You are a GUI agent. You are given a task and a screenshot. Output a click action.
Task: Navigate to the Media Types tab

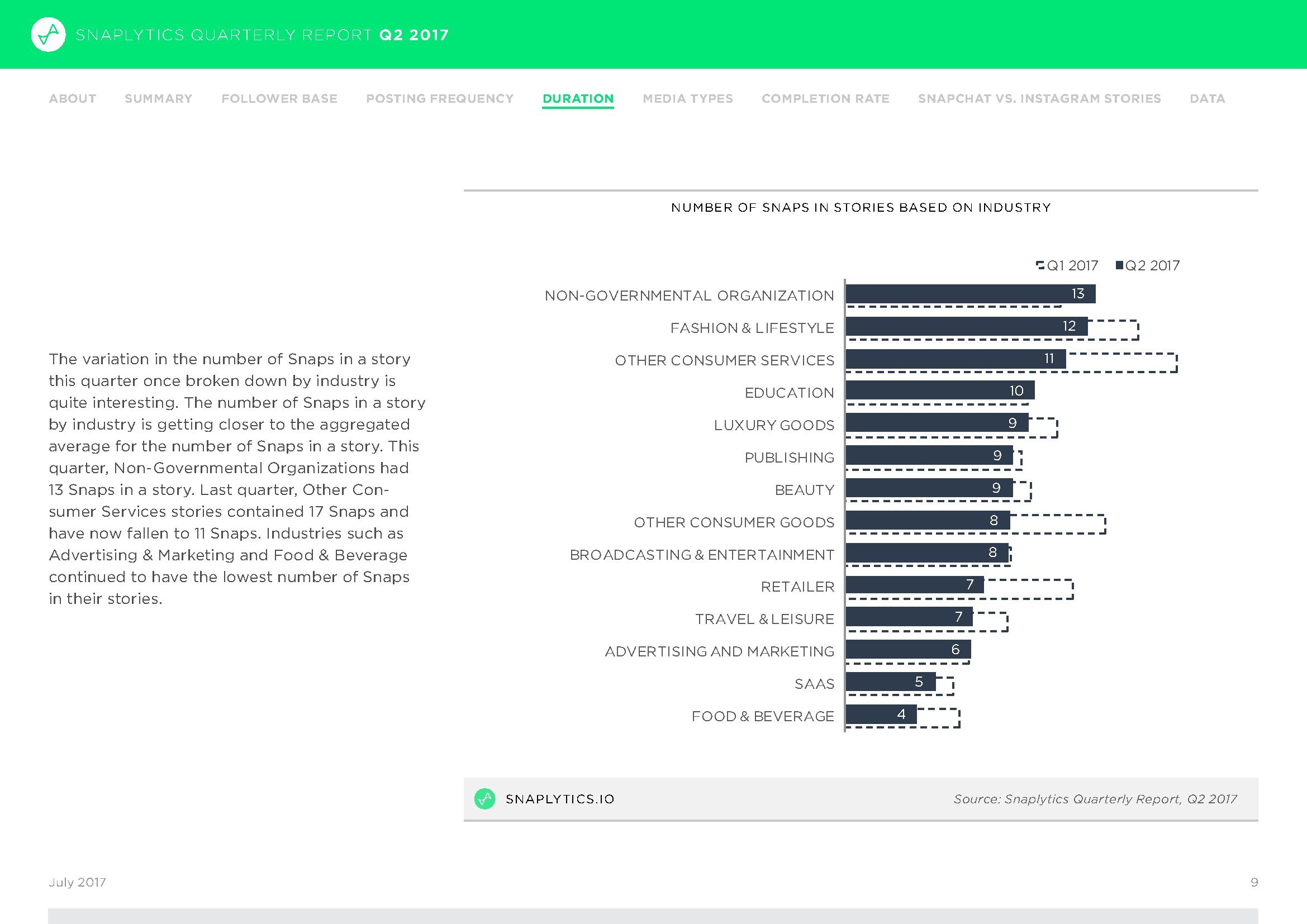[x=688, y=98]
